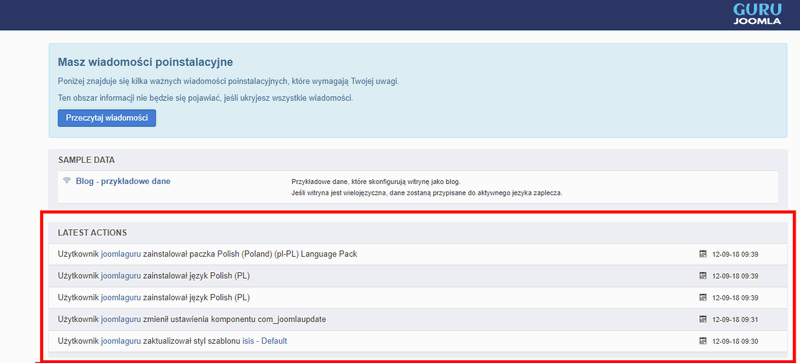The image size is (800, 363).
Task: Click the Przeczytaj wiadomości button
Action: [x=107, y=118]
